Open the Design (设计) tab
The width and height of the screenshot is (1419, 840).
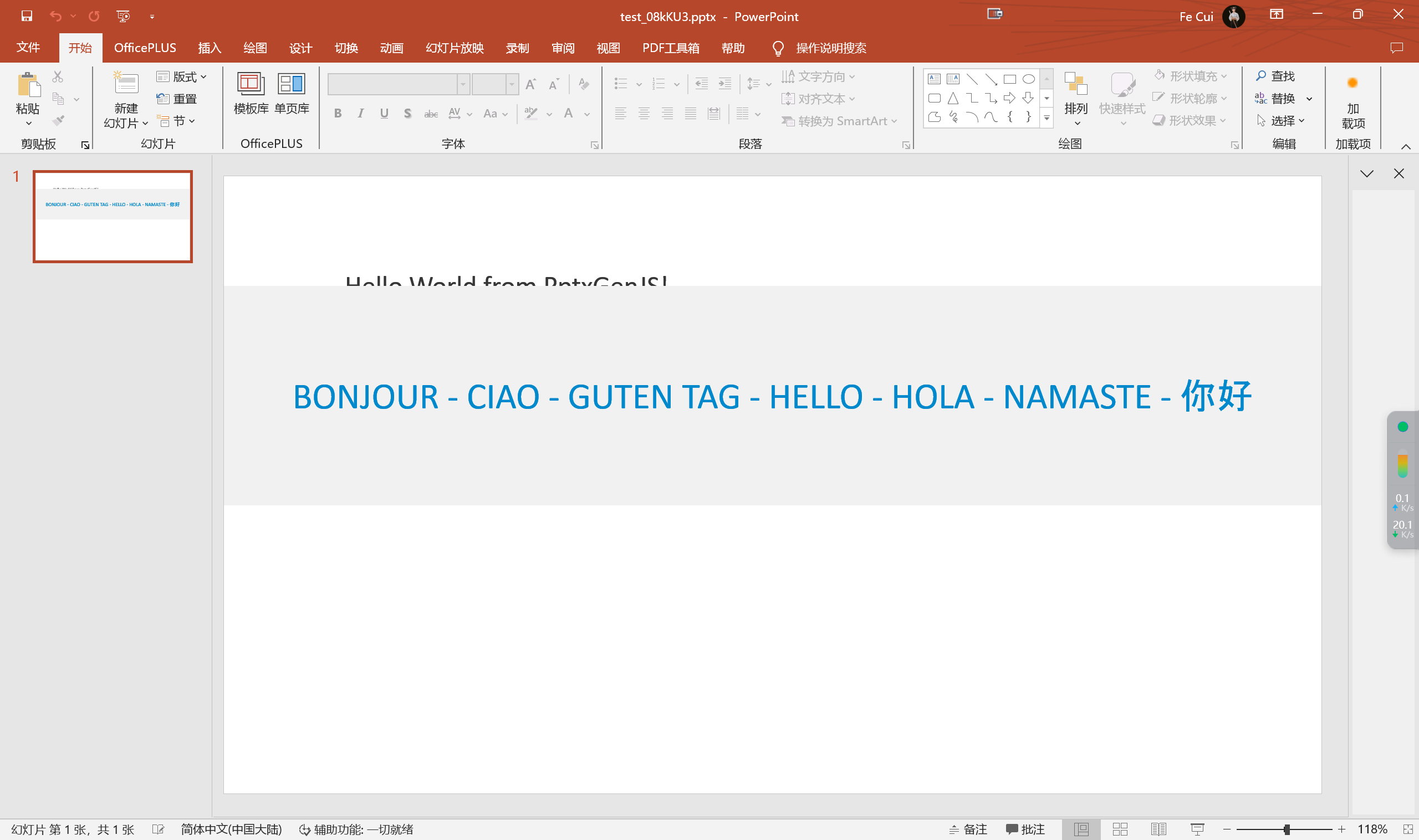click(x=300, y=48)
